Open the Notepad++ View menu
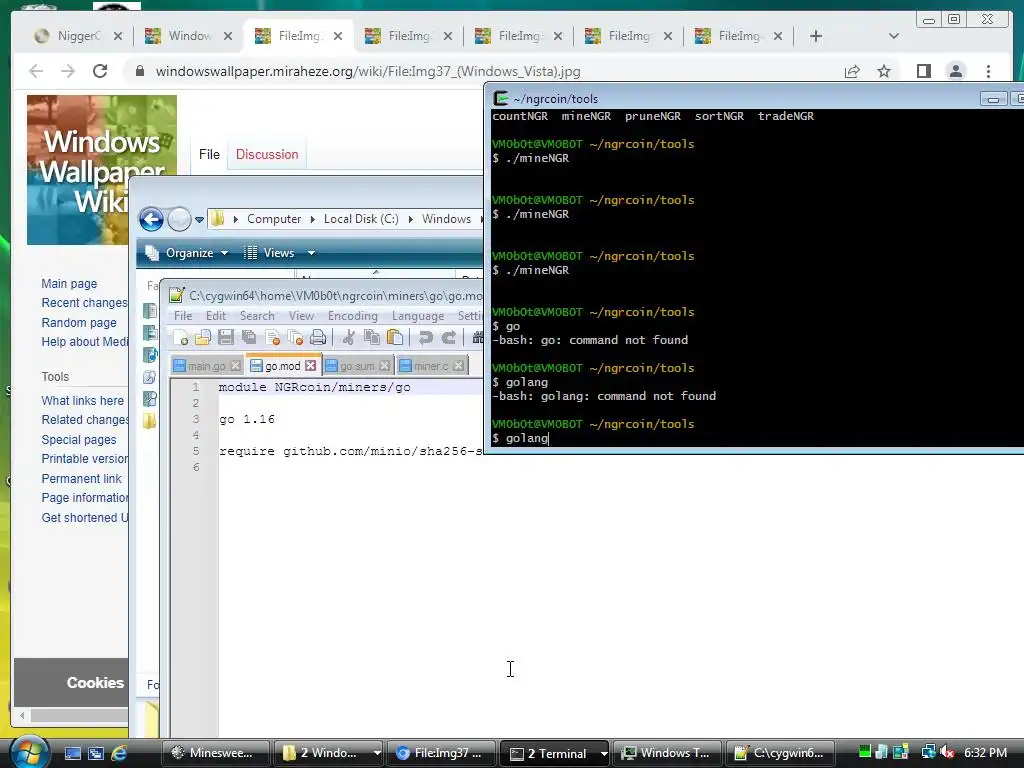 (301, 316)
